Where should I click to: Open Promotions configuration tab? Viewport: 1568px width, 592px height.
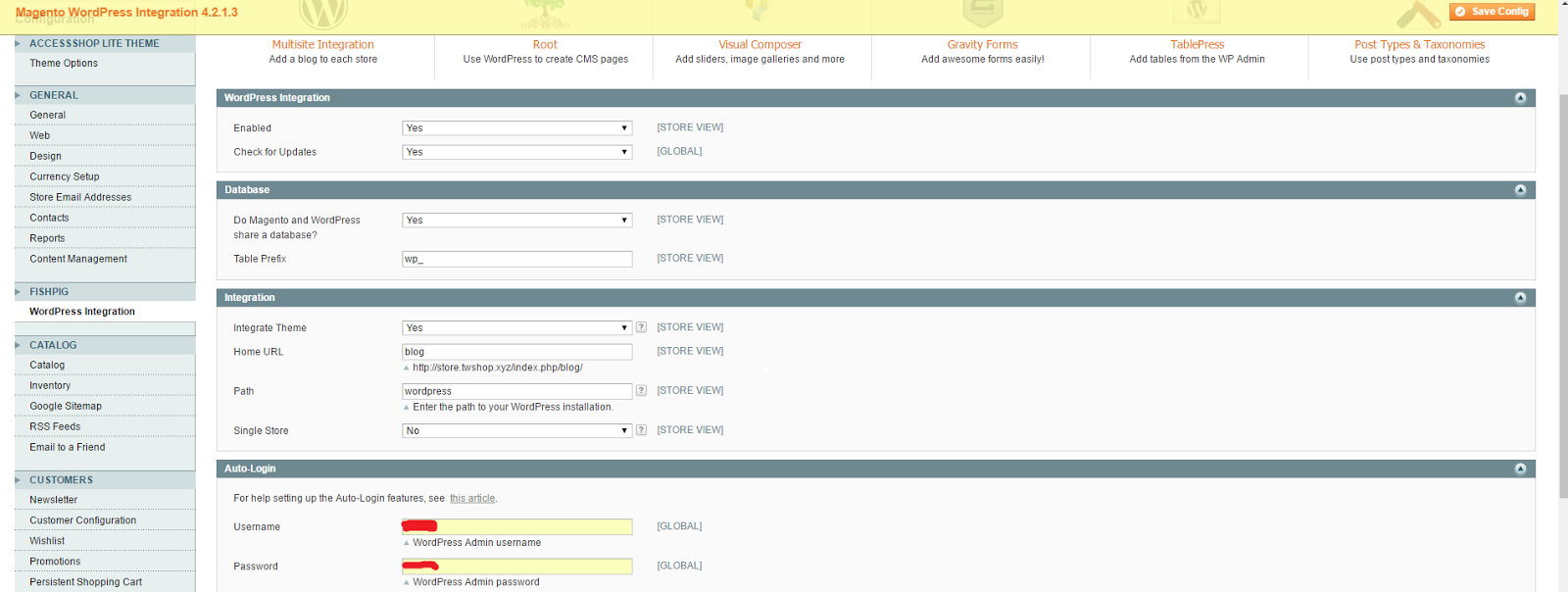click(x=55, y=561)
